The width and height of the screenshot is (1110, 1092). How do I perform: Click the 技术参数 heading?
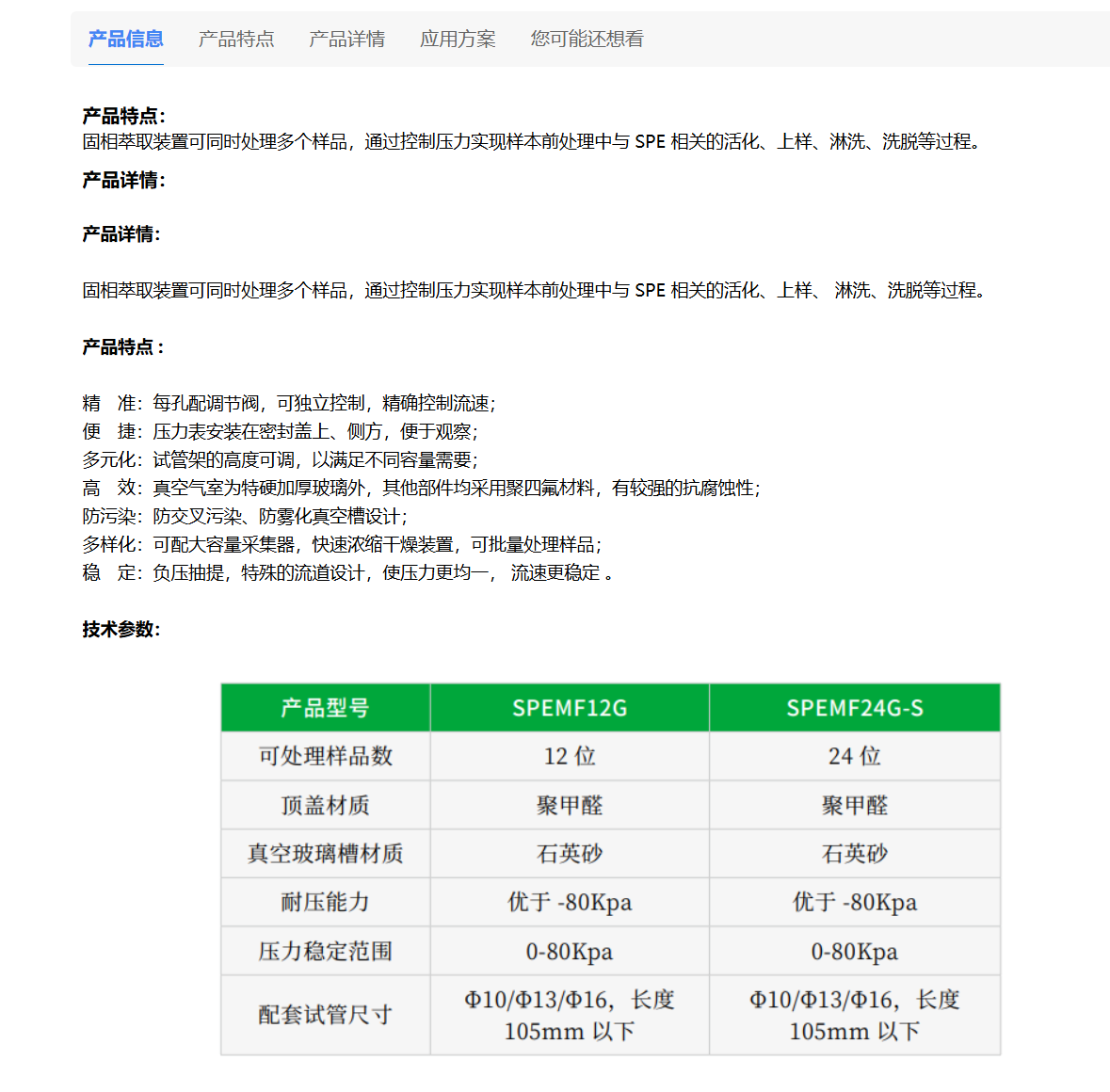121,629
